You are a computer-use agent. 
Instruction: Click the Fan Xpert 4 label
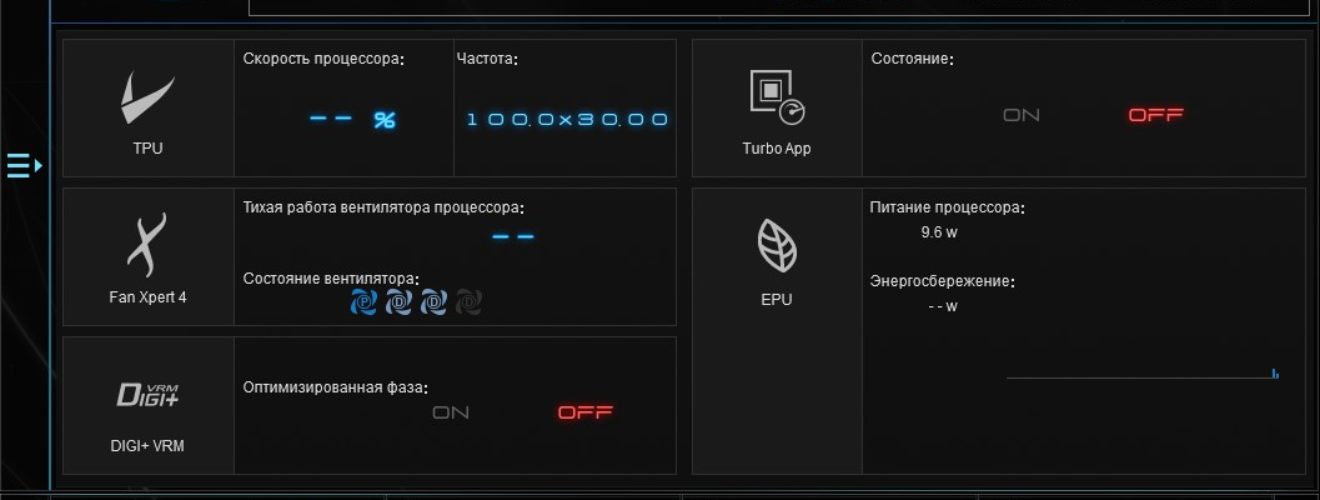click(148, 297)
